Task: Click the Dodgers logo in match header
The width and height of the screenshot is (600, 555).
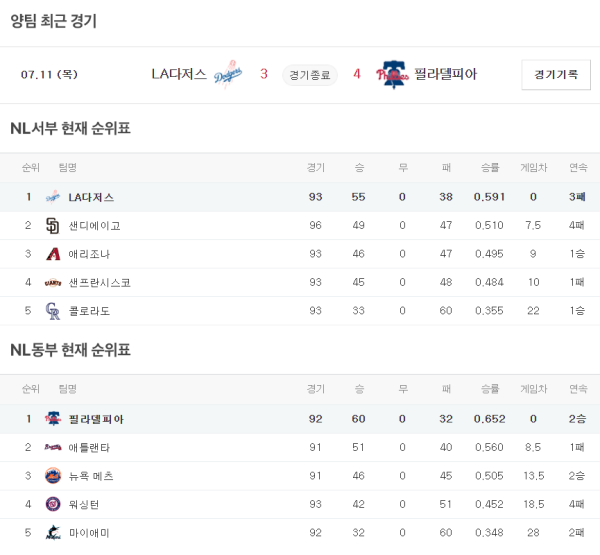Action: 228,75
